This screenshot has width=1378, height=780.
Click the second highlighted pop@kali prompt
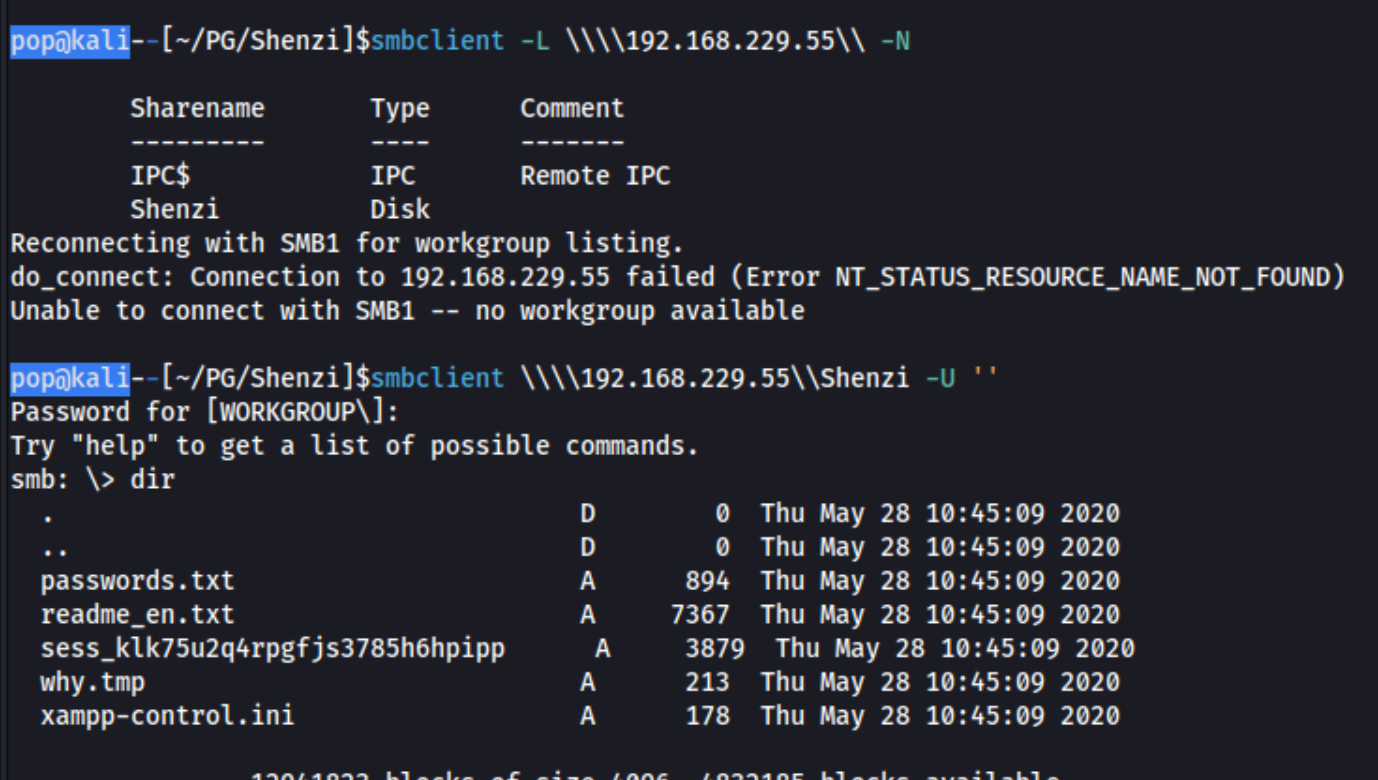point(70,378)
